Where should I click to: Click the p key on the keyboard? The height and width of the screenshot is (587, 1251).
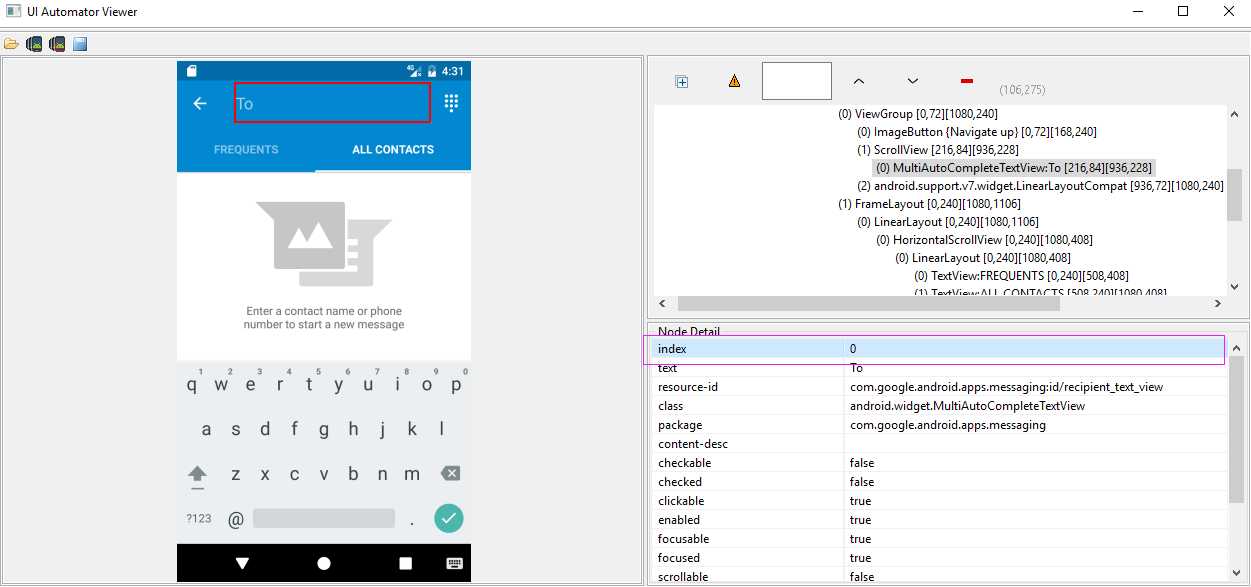[456, 385]
